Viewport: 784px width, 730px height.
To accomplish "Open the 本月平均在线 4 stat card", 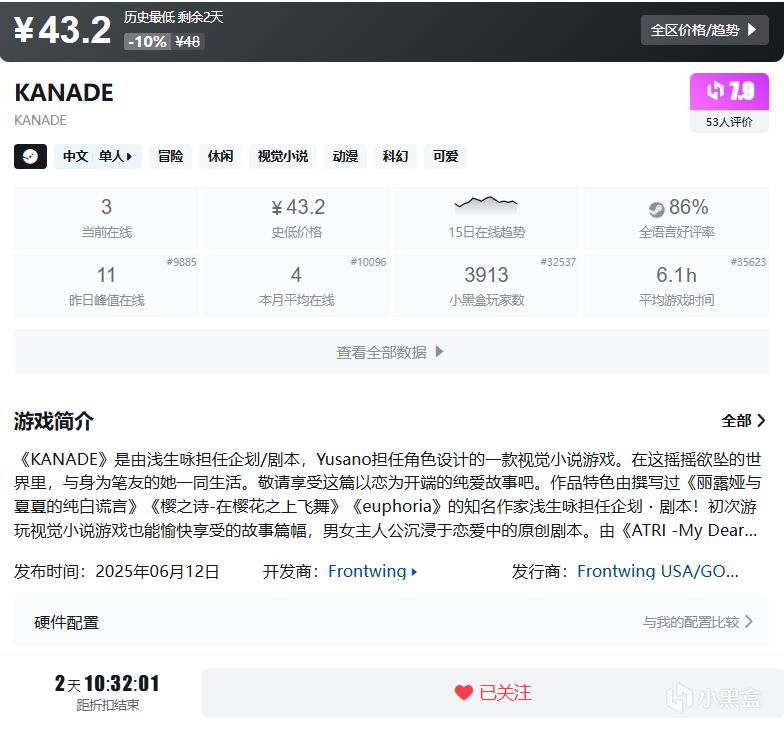I will click(x=296, y=285).
